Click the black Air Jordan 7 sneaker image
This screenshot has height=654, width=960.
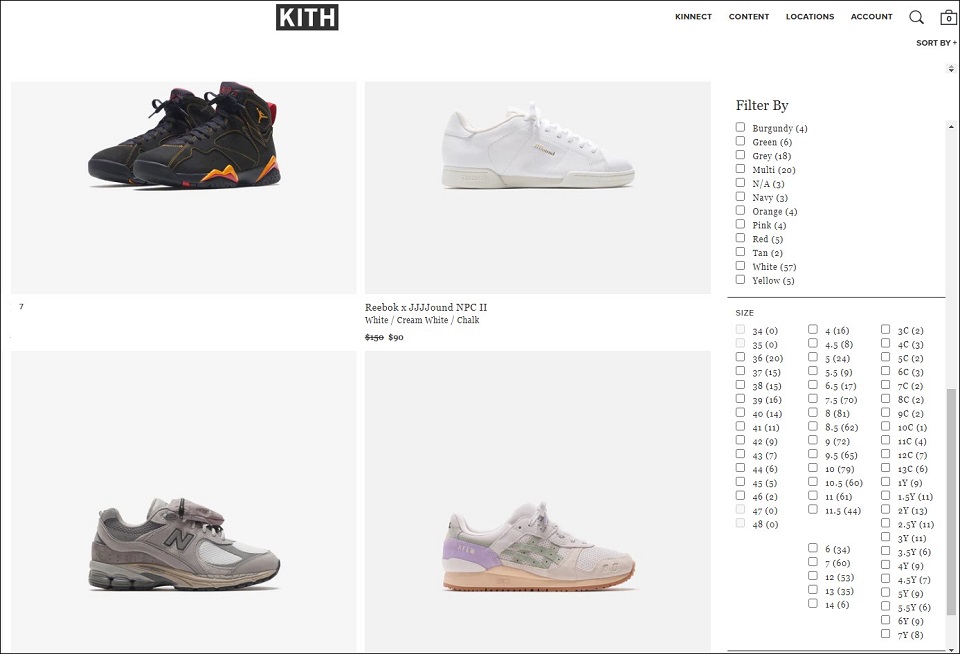(184, 187)
